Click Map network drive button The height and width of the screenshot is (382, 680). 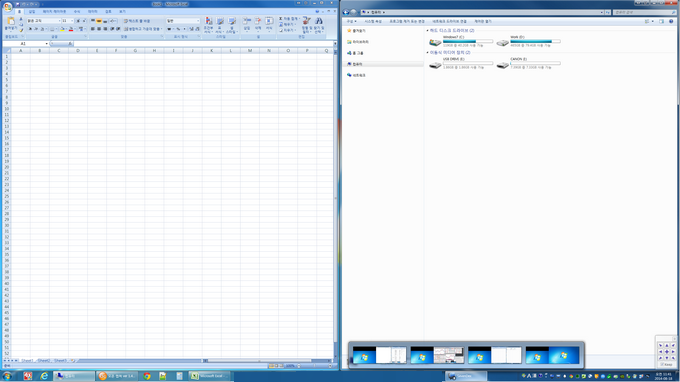tap(449, 21)
